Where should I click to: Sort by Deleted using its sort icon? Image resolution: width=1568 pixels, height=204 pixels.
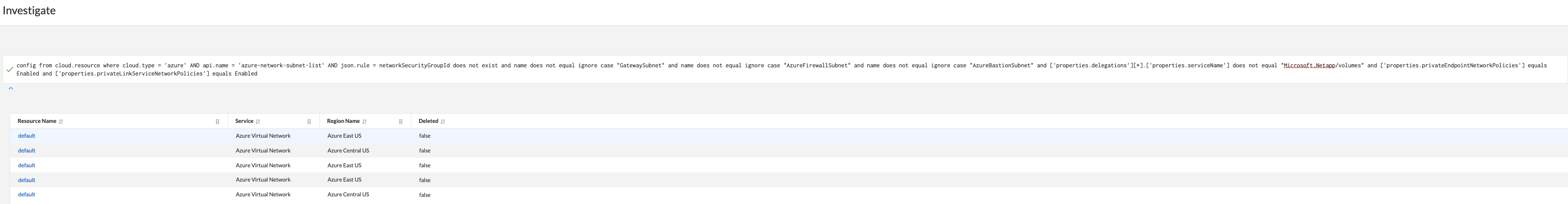click(443, 122)
